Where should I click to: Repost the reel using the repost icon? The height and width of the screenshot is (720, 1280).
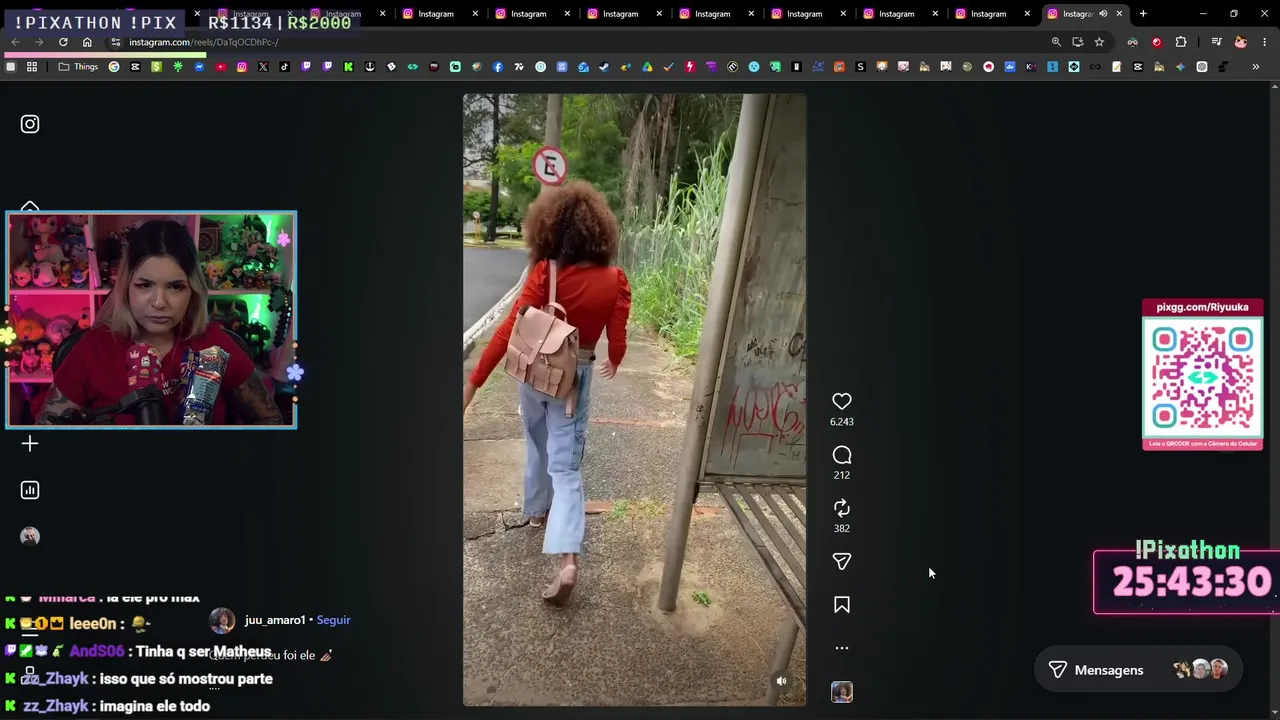click(x=842, y=508)
